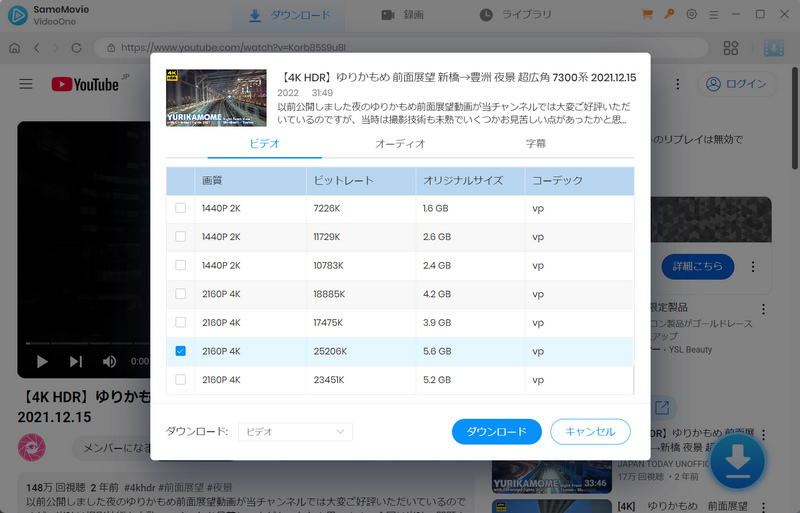The width and height of the screenshot is (800, 513).
Task: Expand the ダウンロード type dropdown
Action: coord(295,432)
